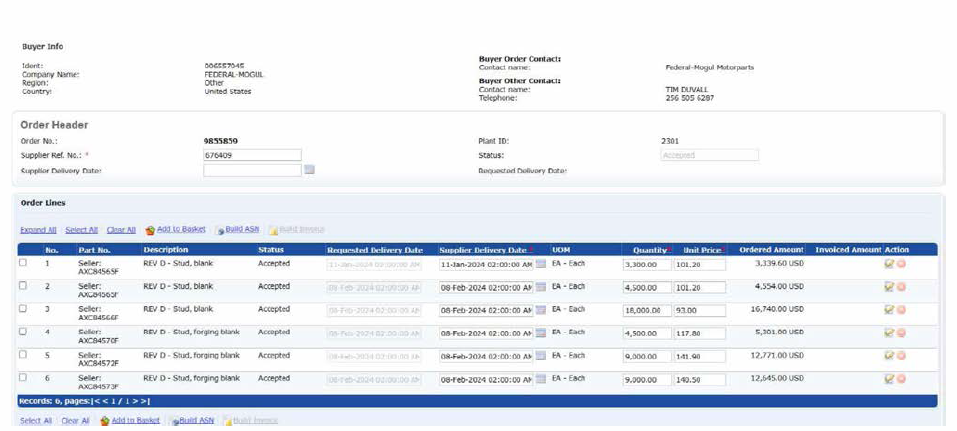Select checkbox for order line 6
The height and width of the screenshot is (431, 957).
23,378
